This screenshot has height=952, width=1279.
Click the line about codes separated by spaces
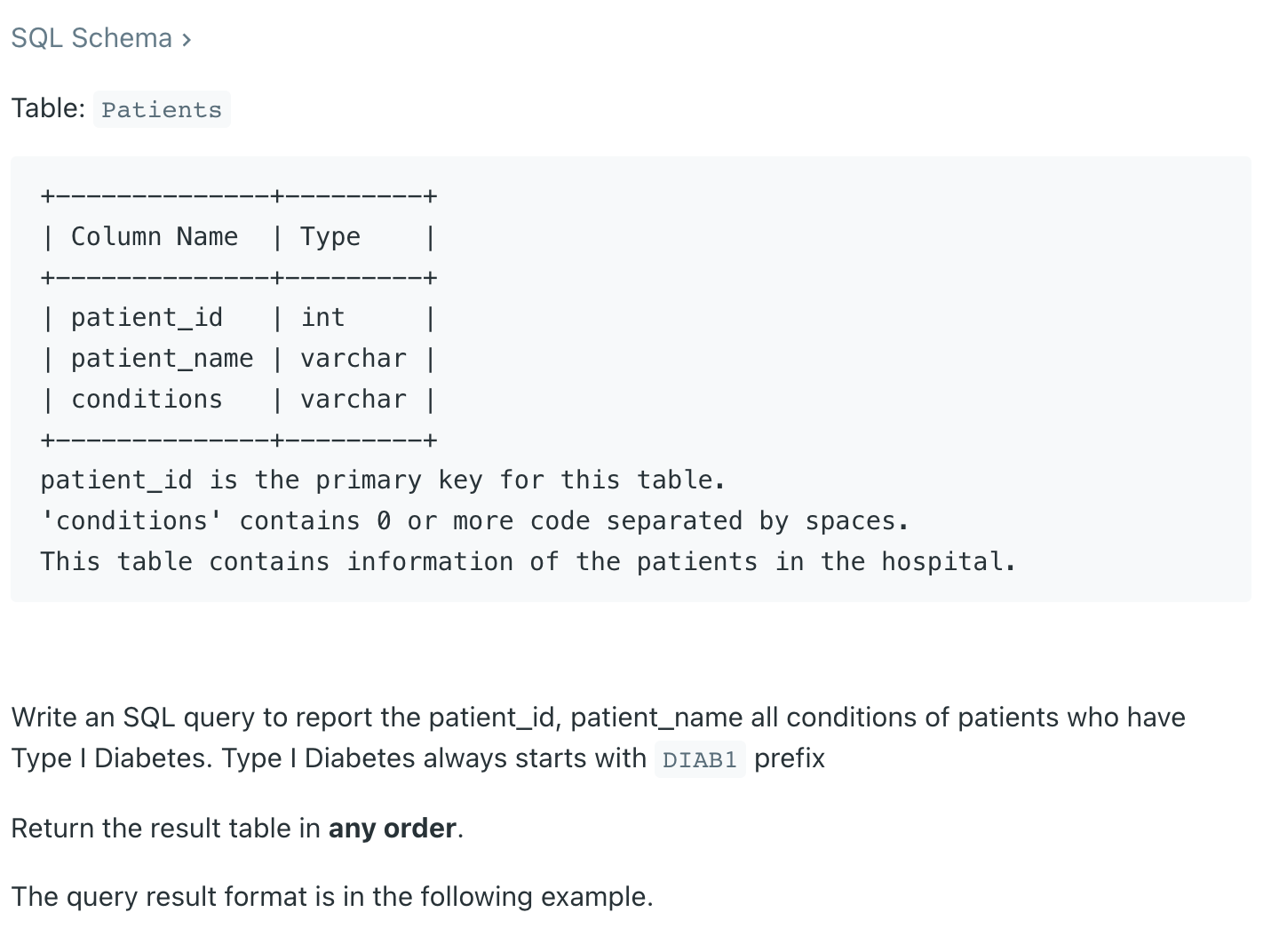pos(474,521)
